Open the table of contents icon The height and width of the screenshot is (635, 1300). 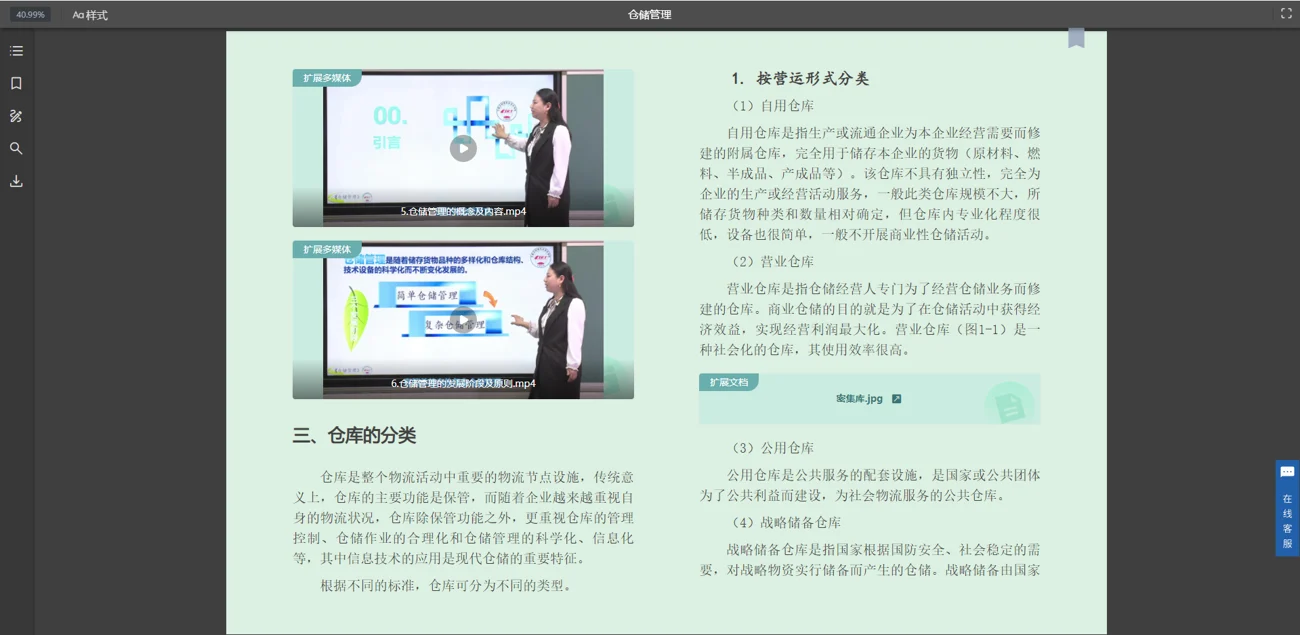pyautogui.click(x=16, y=51)
